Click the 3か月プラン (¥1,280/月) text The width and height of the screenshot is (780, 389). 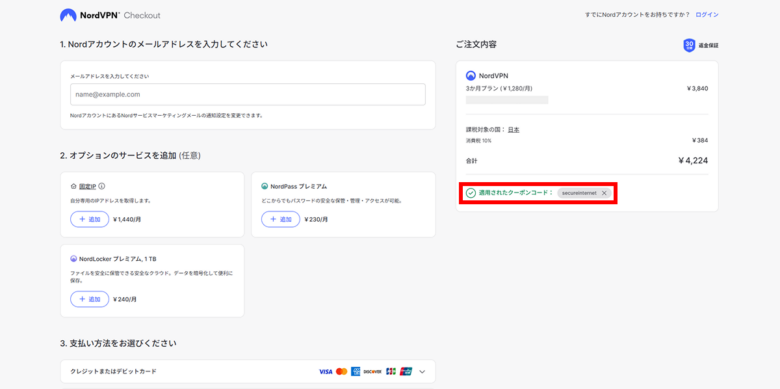click(499, 89)
